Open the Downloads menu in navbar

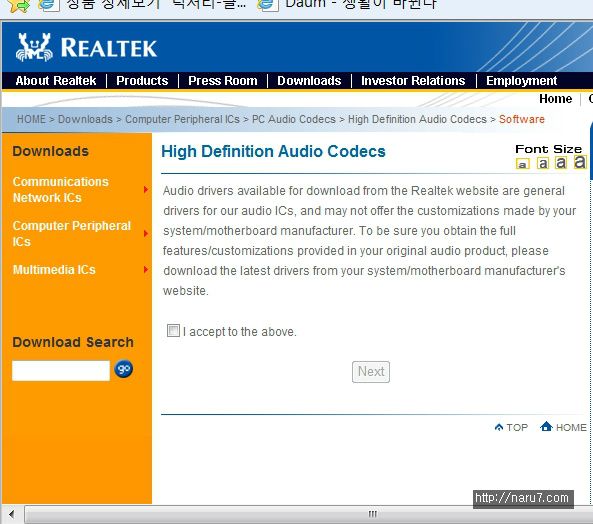point(309,81)
